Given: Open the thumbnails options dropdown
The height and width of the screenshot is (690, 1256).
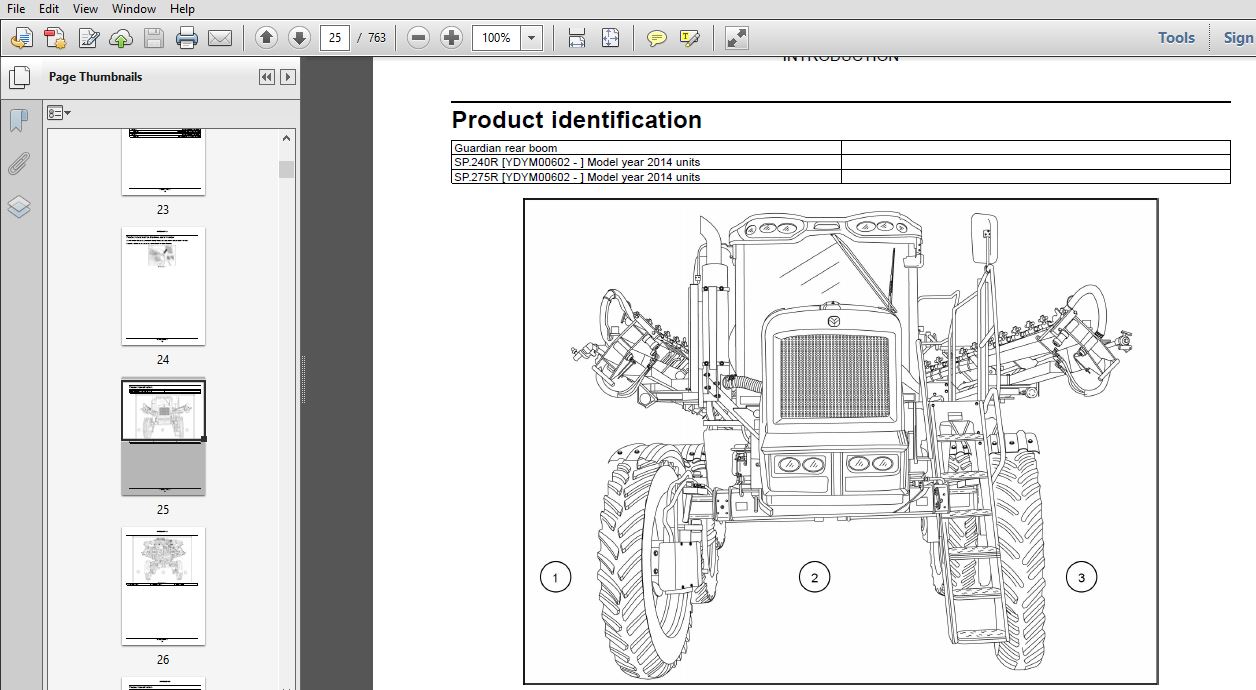Looking at the screenshot, I should pos(59,113).
